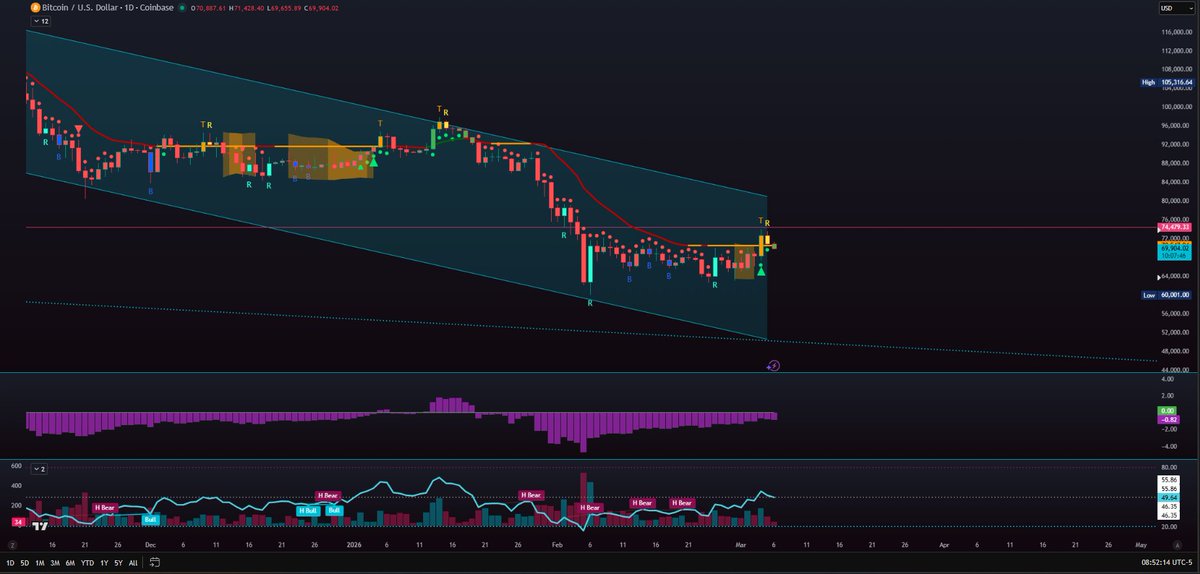Click the Bull label near December
This screenshot has height=574, width=1200.
coord(150,519)
